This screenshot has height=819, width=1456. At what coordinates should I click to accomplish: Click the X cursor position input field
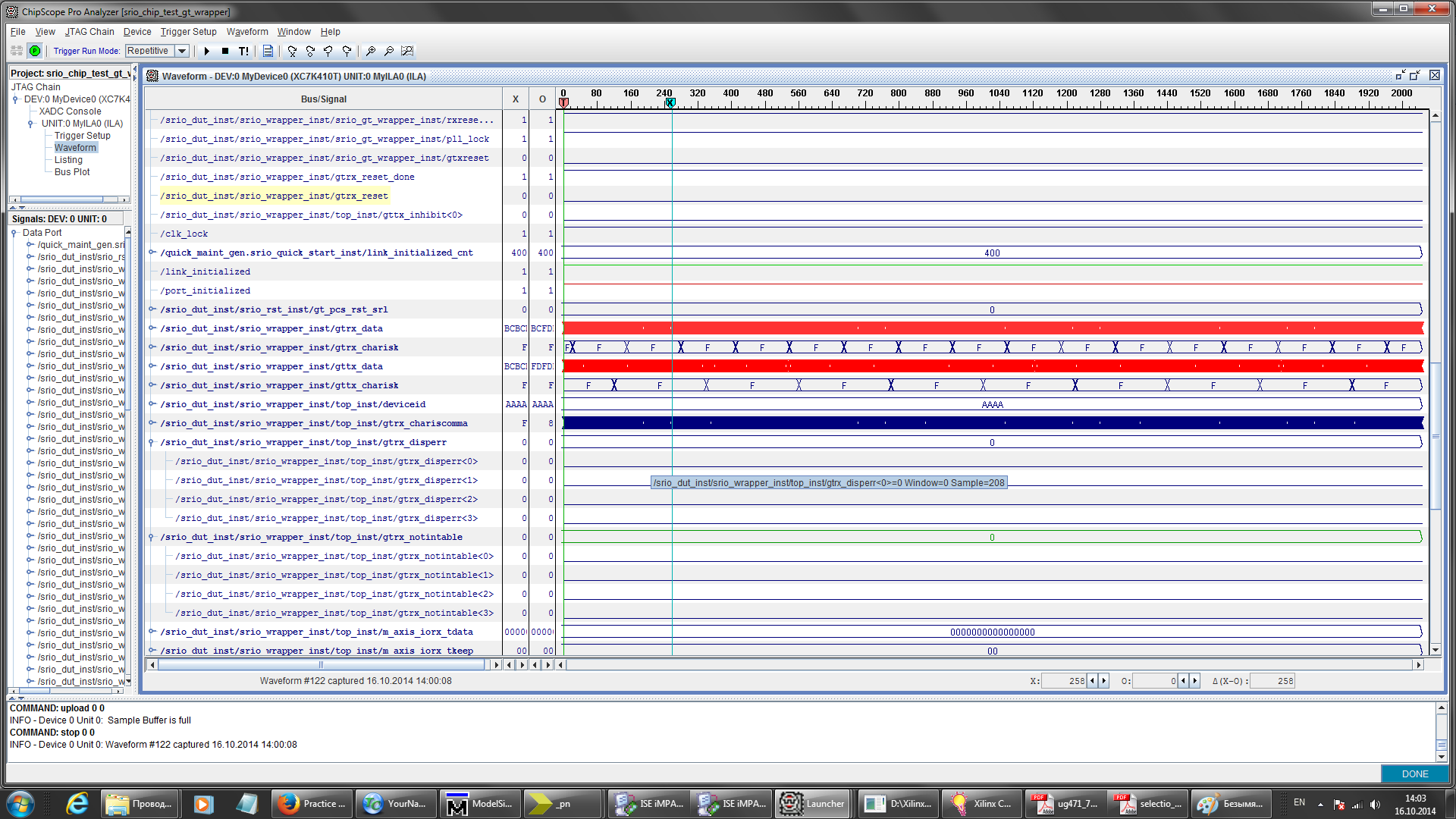[x=1063, y=681]
